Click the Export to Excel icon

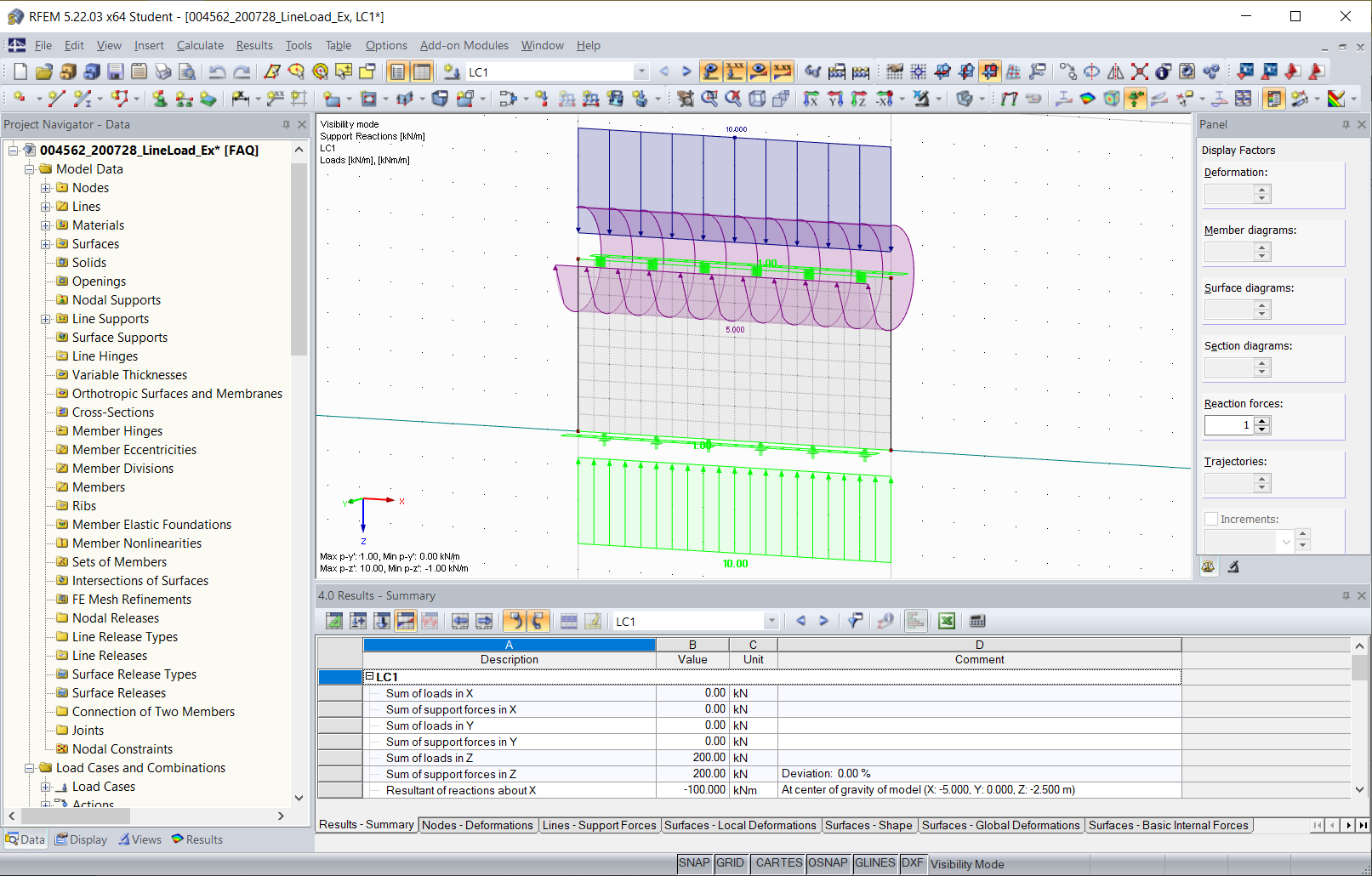tap(947, 621)
